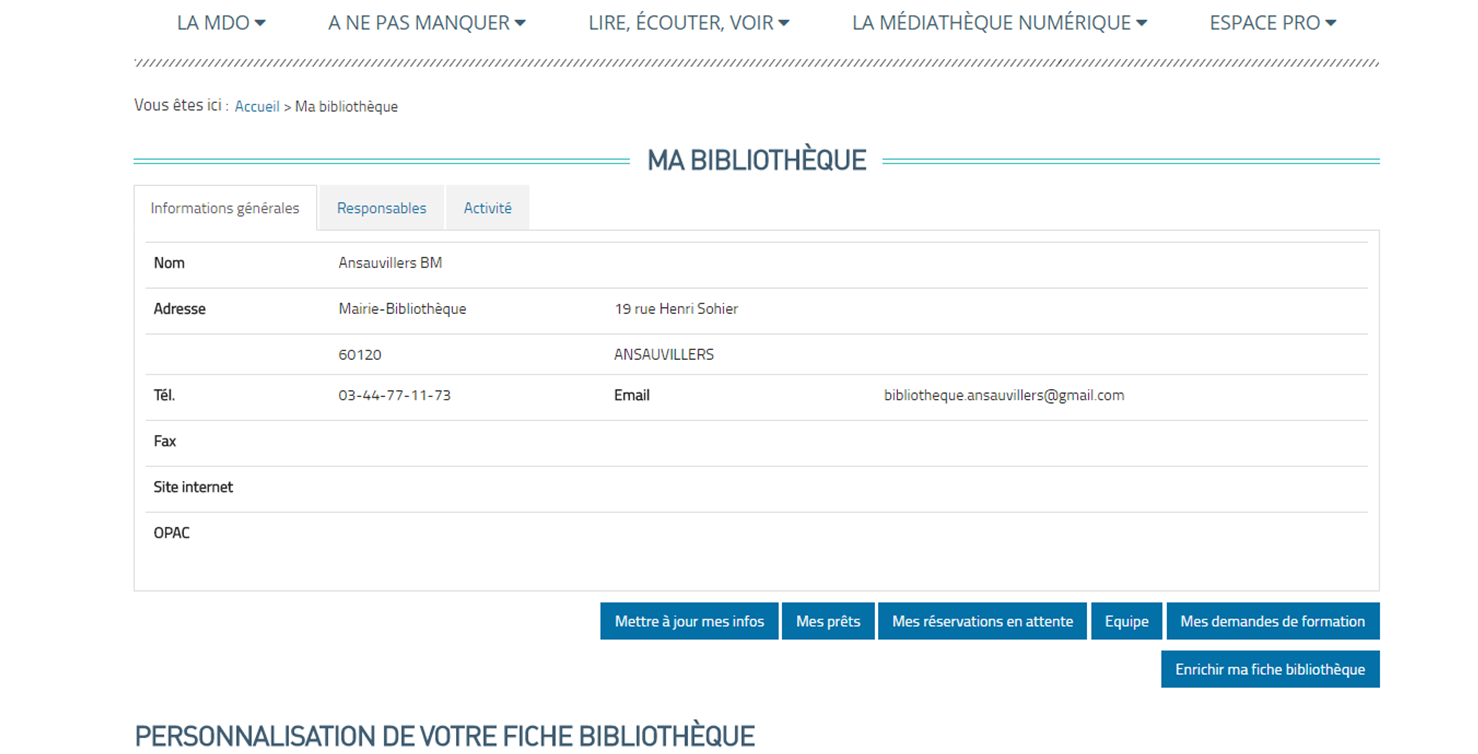Open Mes prêts
Screen dimensions: 1478x754
[x=828, y=621]
